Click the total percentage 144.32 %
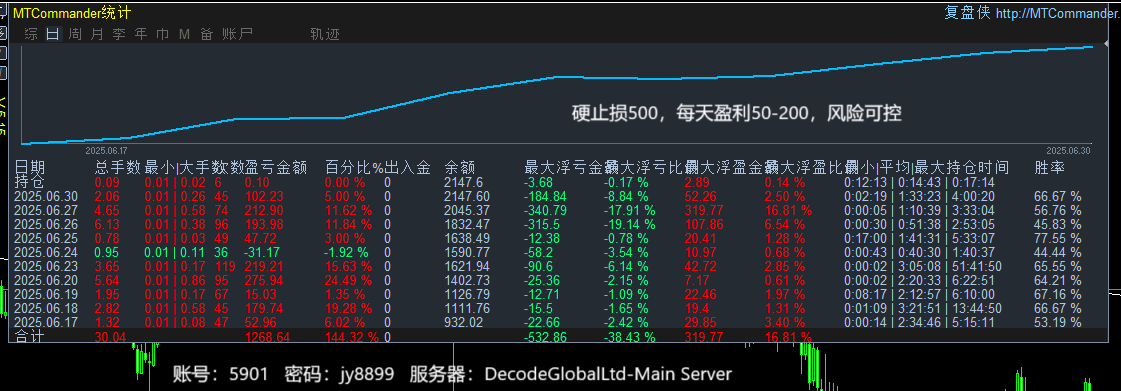1121x391 pixels. click(353, 337)
